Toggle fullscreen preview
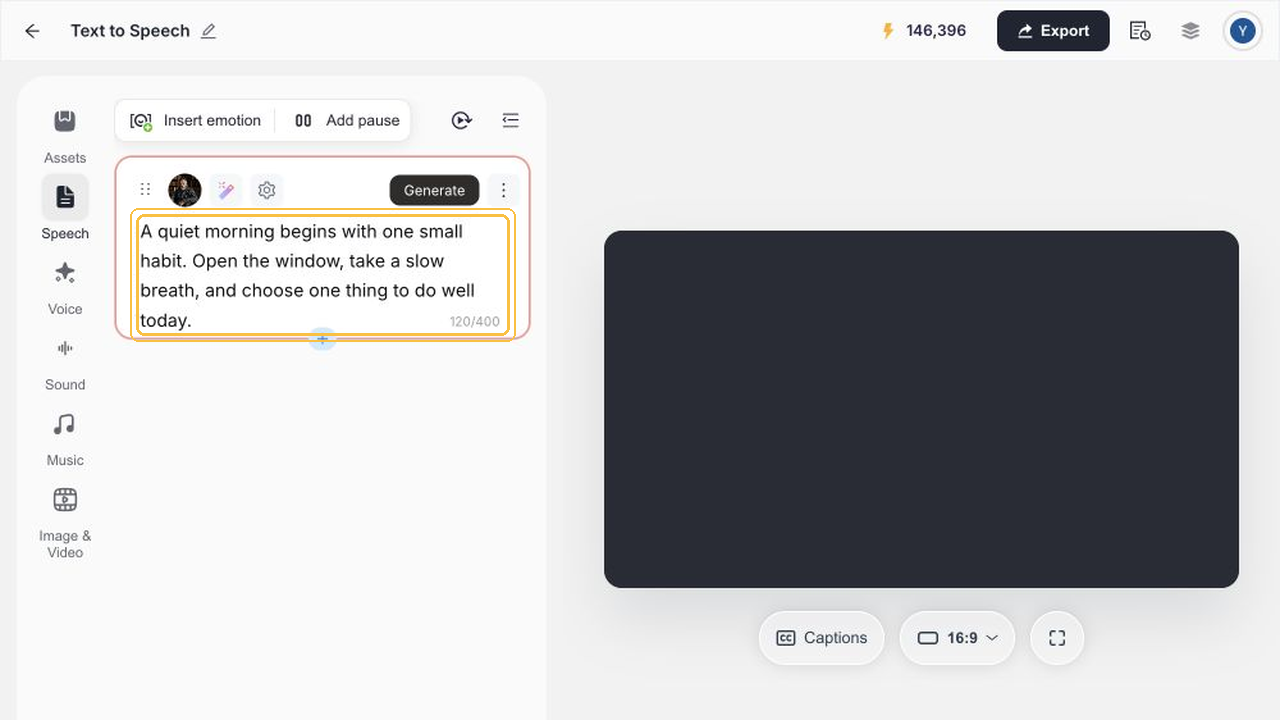The width and height of the screenshot is (1280, 720). (x=1057, y=638)
